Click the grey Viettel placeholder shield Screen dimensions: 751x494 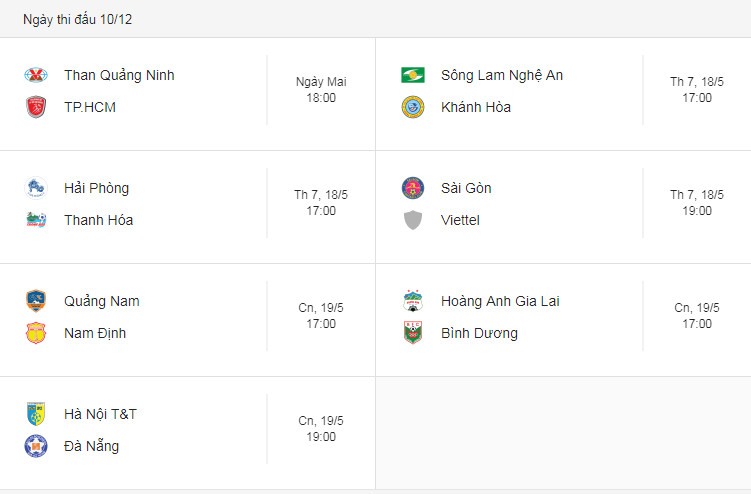[x=412, y=220]
